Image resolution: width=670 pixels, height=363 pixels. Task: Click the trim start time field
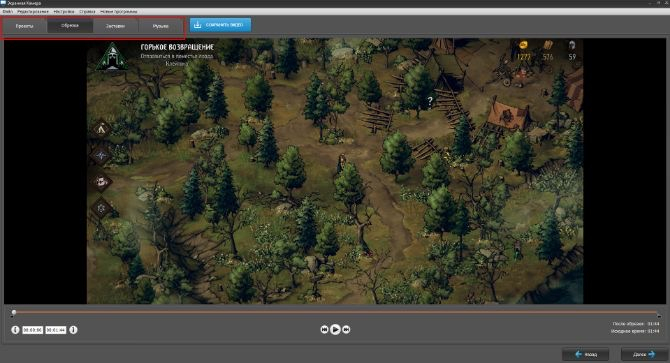pos(32,330)
